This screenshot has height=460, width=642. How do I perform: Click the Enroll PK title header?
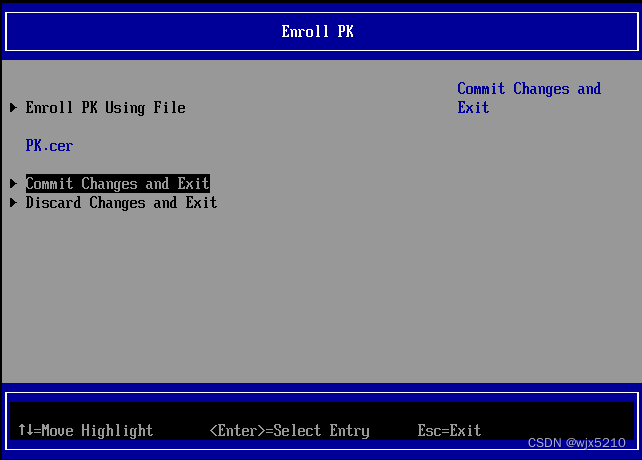click(x=317, y=32)
